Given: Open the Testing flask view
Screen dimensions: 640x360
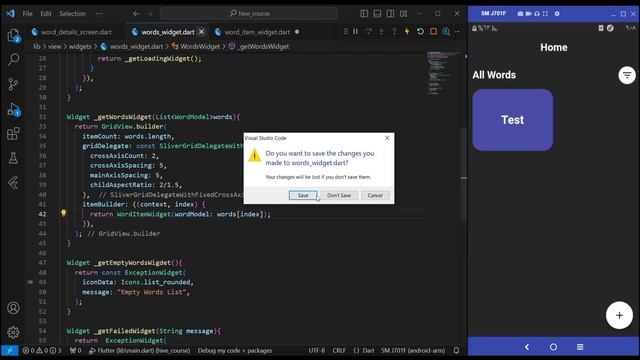Looking at the screenshot, I should tap(13, 158).
